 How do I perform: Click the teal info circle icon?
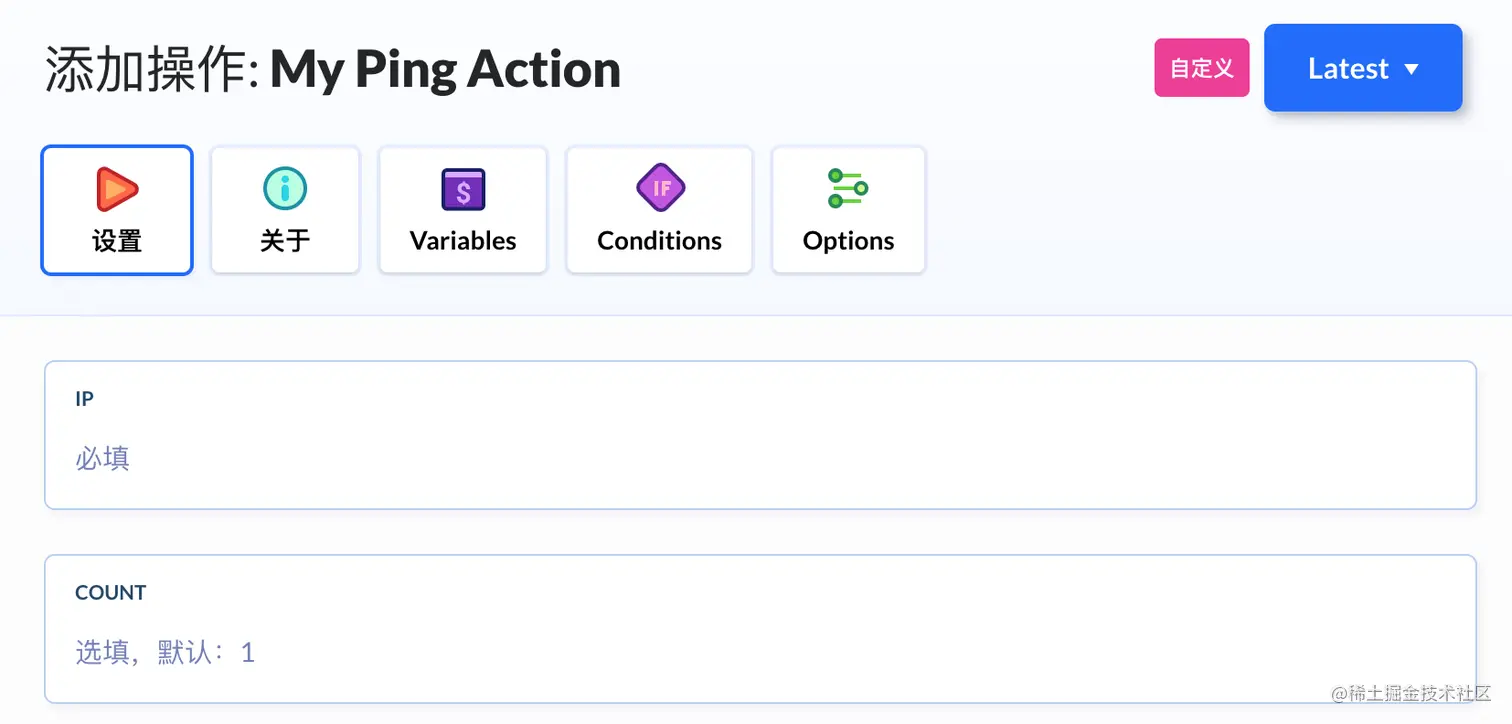pos(285,188)
